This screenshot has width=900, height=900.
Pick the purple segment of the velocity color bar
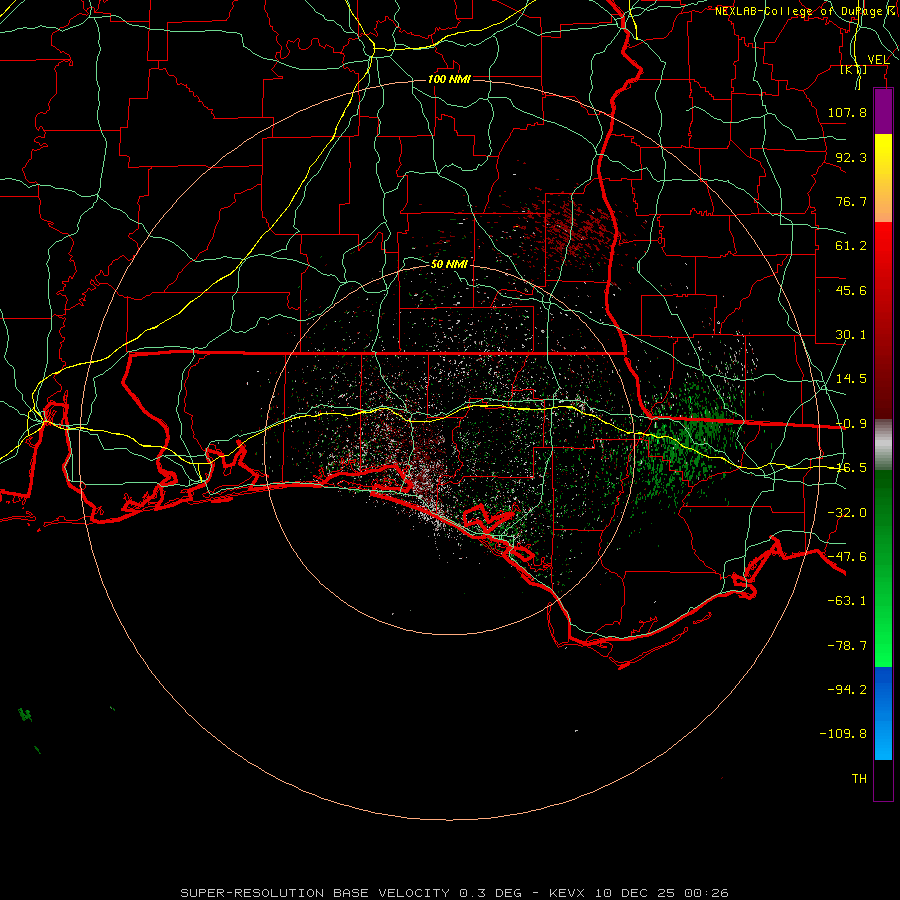pyautogui.click(x=883, y=112)
